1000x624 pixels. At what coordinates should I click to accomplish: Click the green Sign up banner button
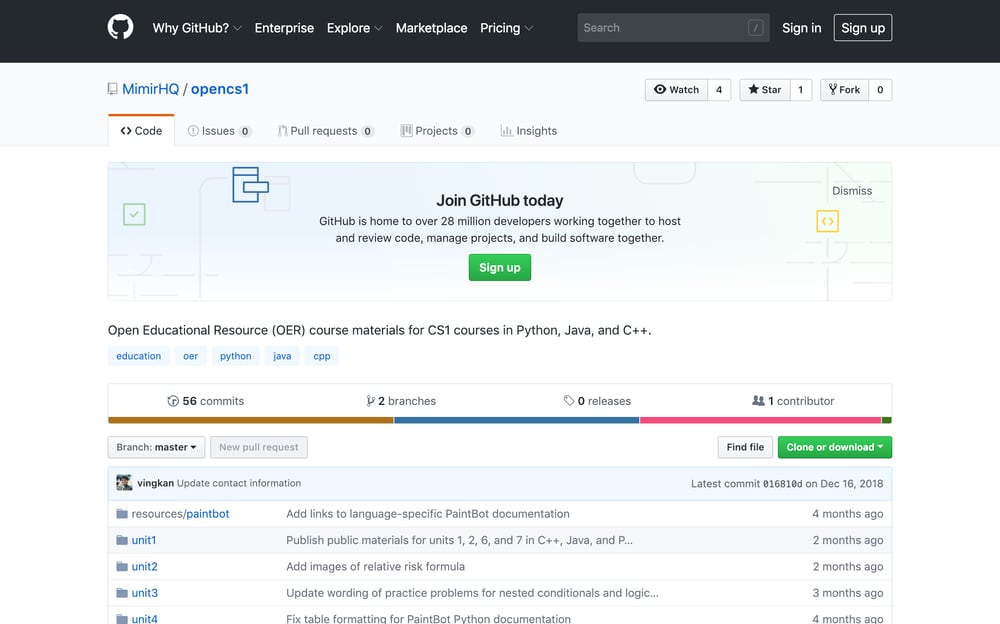499,267
